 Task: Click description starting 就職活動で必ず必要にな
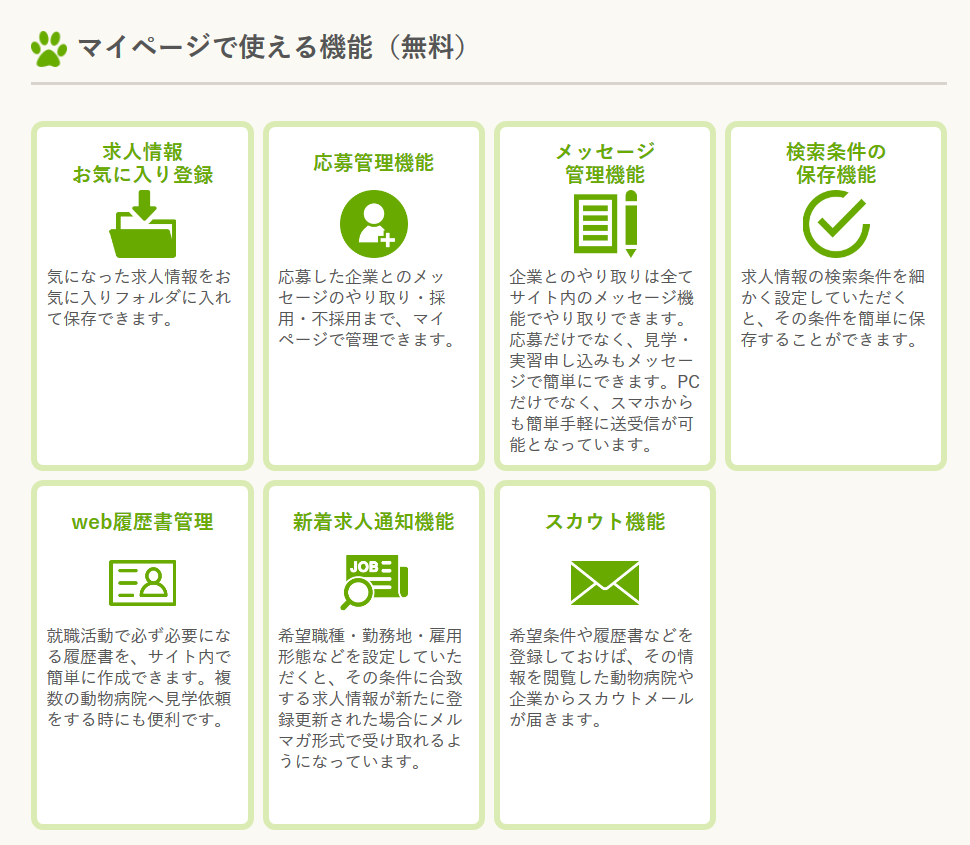tap(139, 677)
